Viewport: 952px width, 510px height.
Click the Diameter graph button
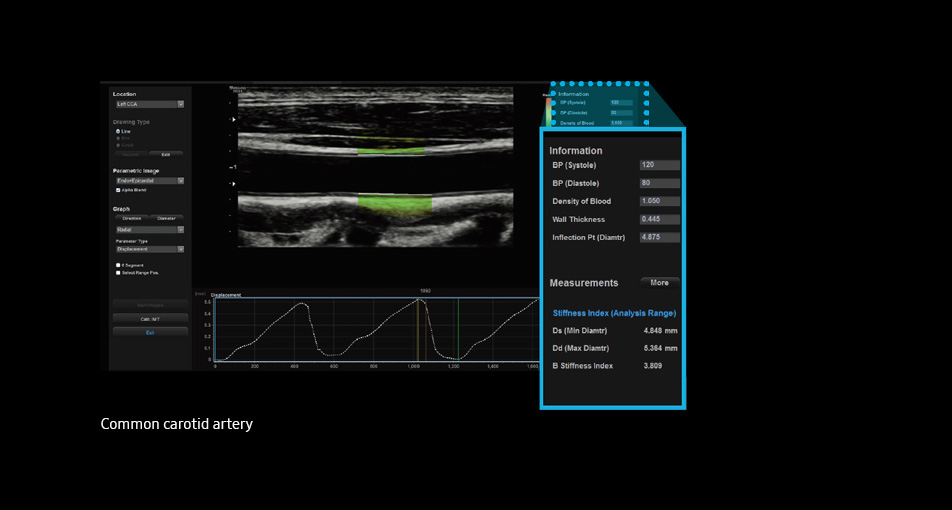coord(166,218)
